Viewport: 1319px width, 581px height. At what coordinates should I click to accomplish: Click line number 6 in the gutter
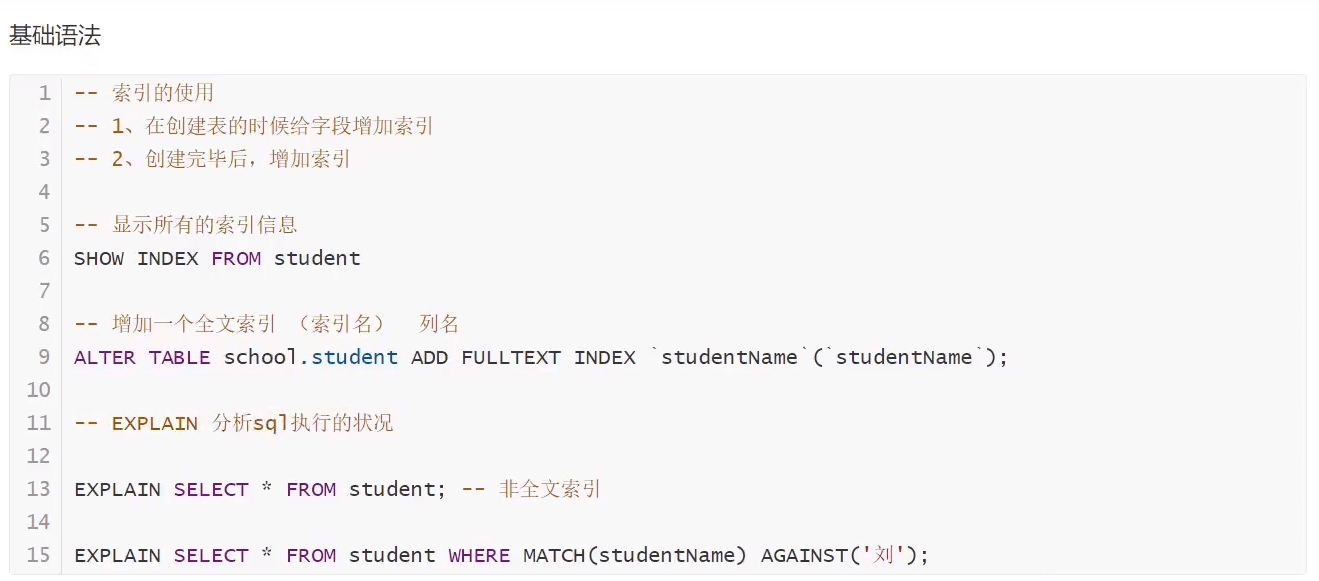[44, 258]
